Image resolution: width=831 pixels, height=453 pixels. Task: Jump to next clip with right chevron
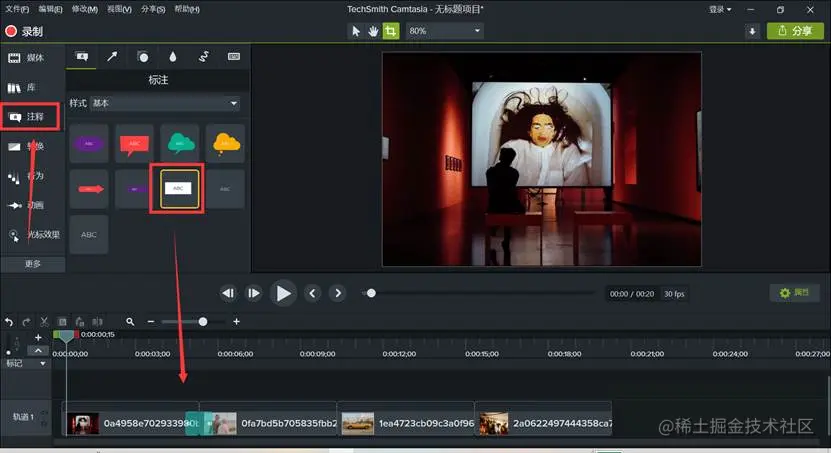(338, 293)
